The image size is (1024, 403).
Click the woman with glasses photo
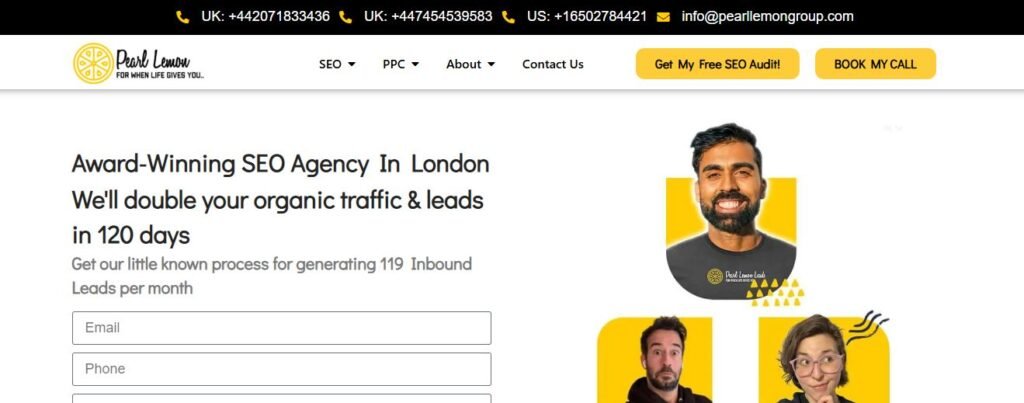(824, 359)
